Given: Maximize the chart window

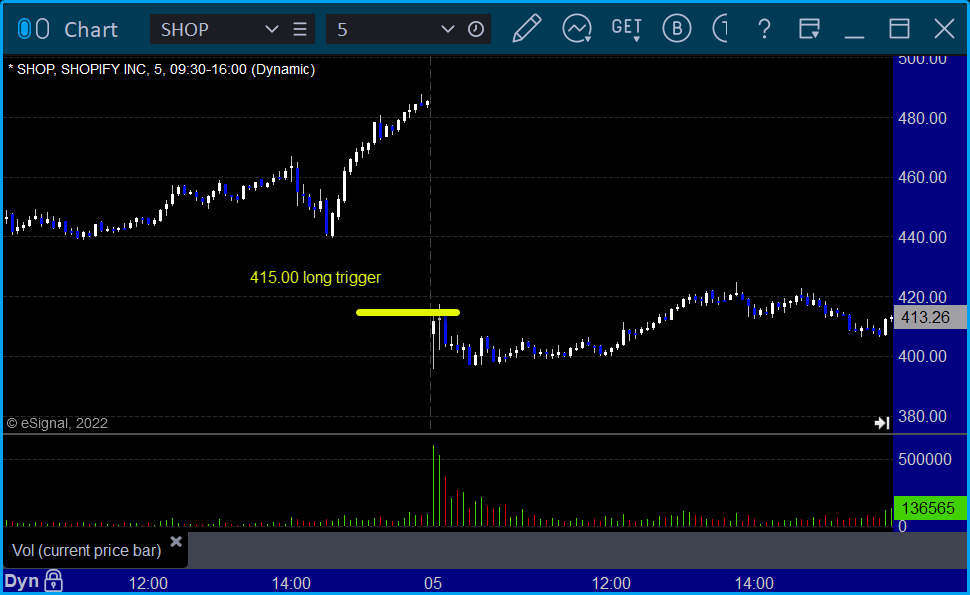Looking at the screenshot, I should (899, 28).
